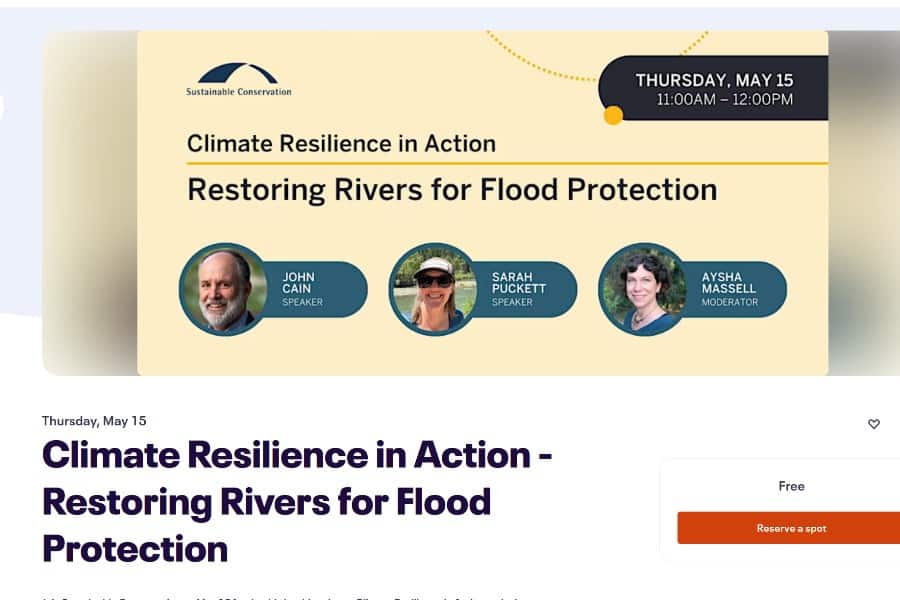Click the Climate Resilience in Action banner subtitle

point(341,143)
